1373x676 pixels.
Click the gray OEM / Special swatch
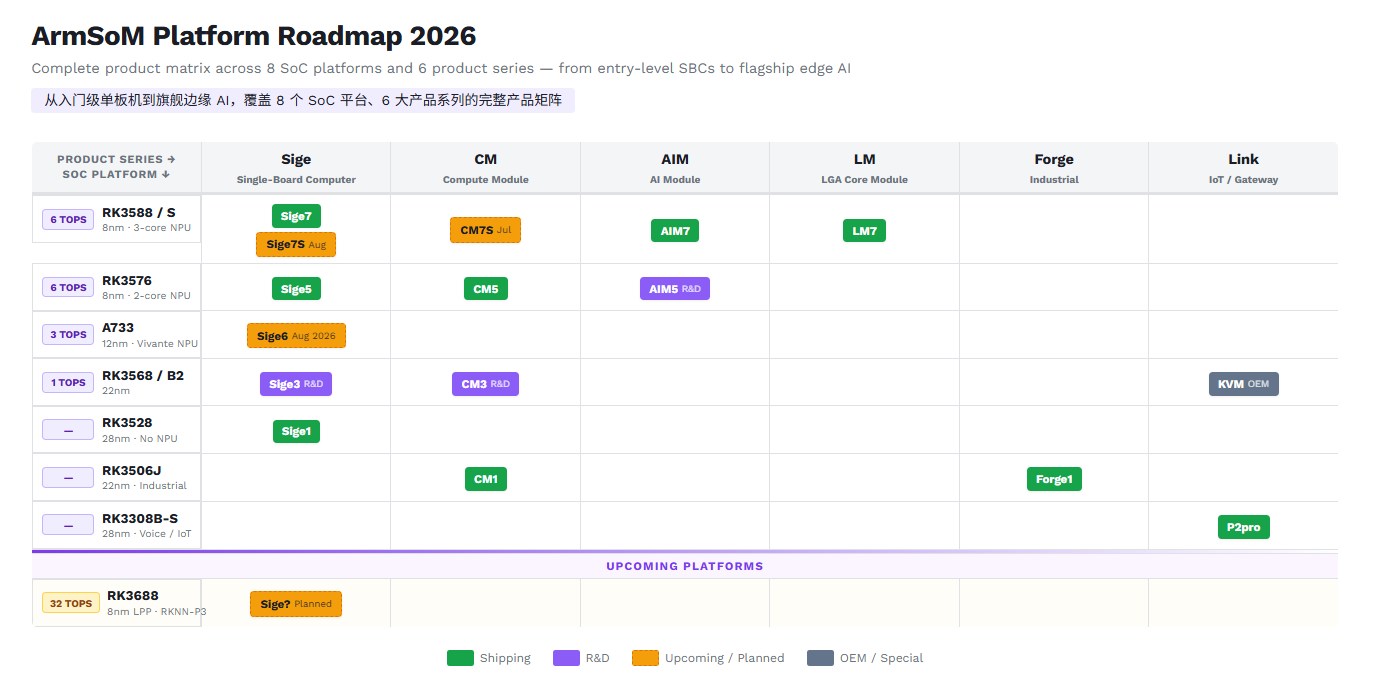(820, 658)
